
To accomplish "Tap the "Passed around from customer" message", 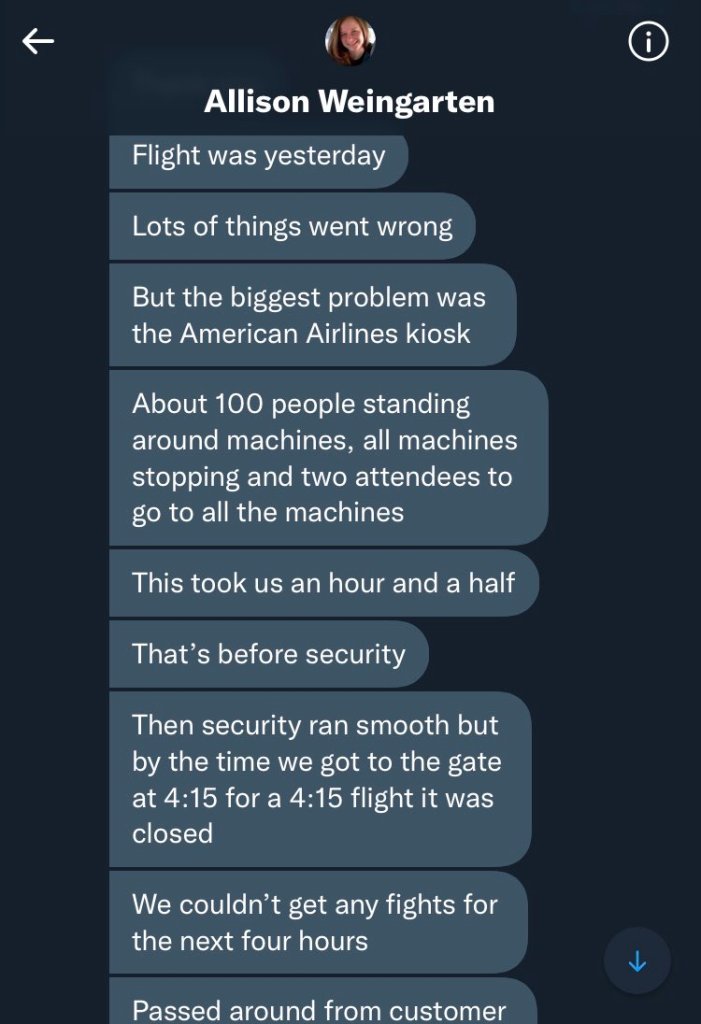I will coord(320,1008).
